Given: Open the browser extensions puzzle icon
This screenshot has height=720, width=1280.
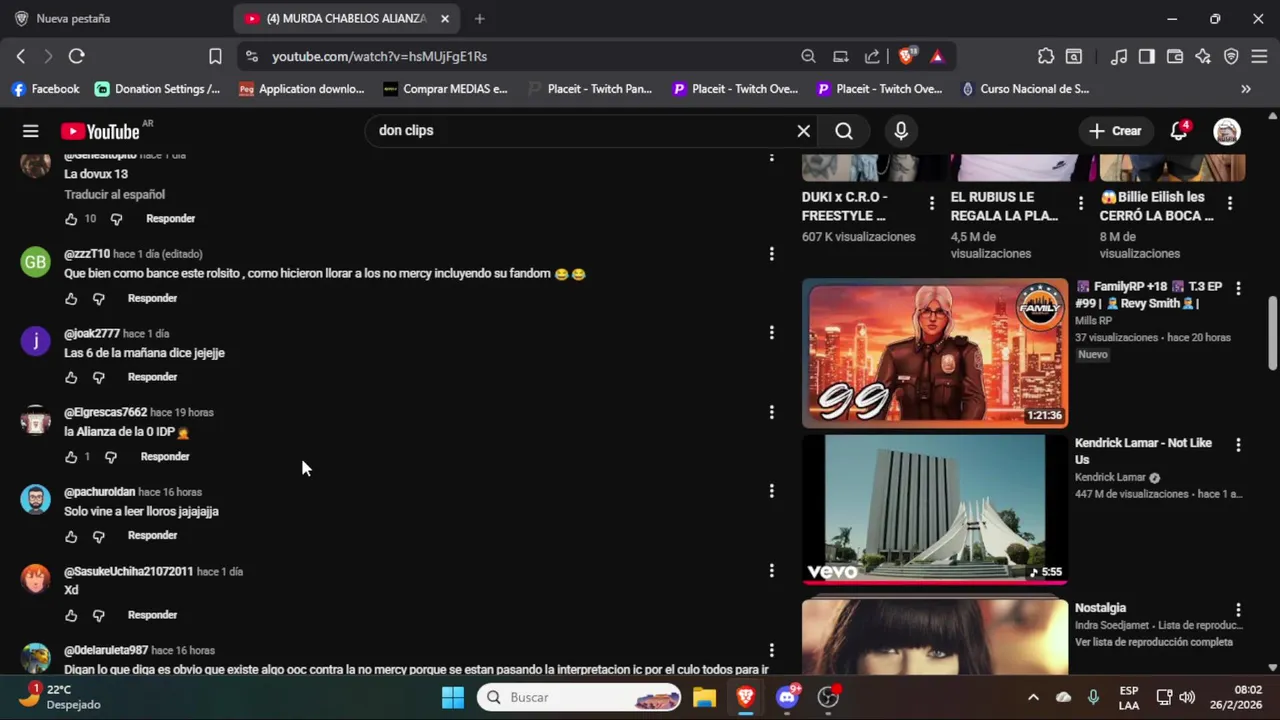Looking at the screenshot, I should 1046,56.
